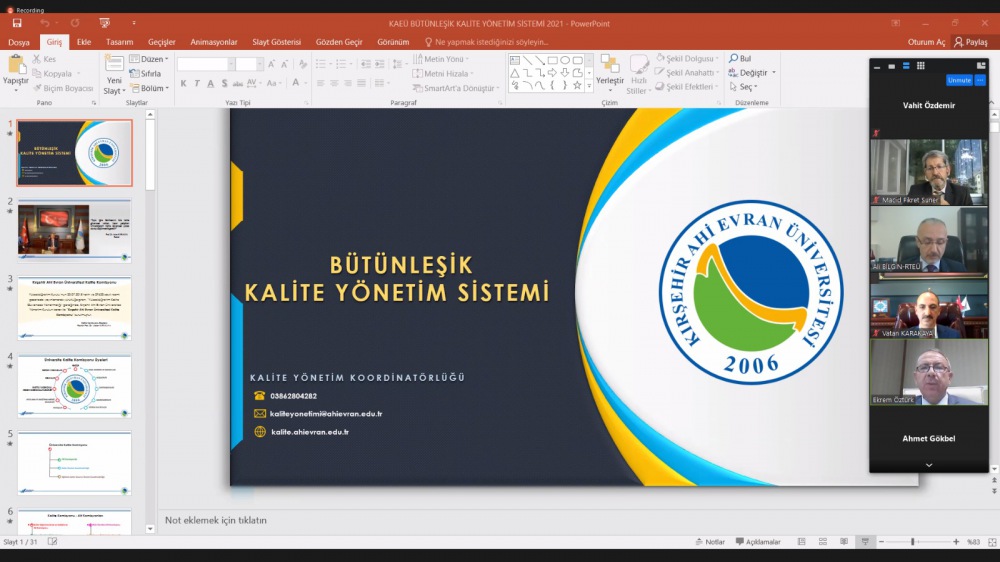The height and width of the screenshot is (562, 1000).
Task: Click the Kes scissors icon
Action: [x=37, y=59]
